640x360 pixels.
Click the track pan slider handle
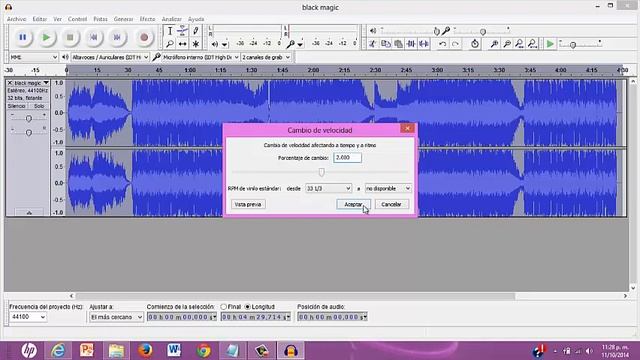tap(29, 132)
